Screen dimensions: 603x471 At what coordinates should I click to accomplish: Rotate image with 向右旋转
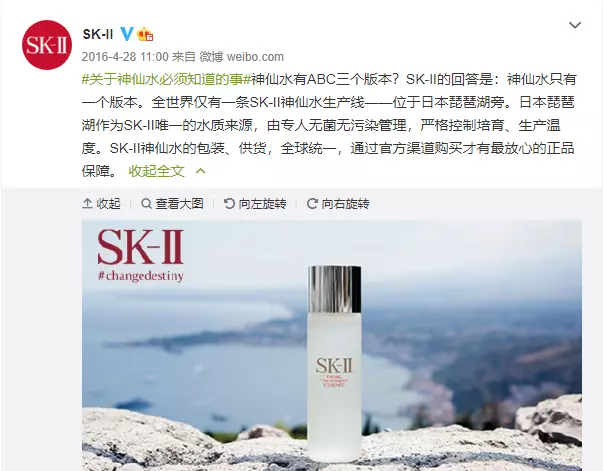pyautogui.click(x=345, y=203)
